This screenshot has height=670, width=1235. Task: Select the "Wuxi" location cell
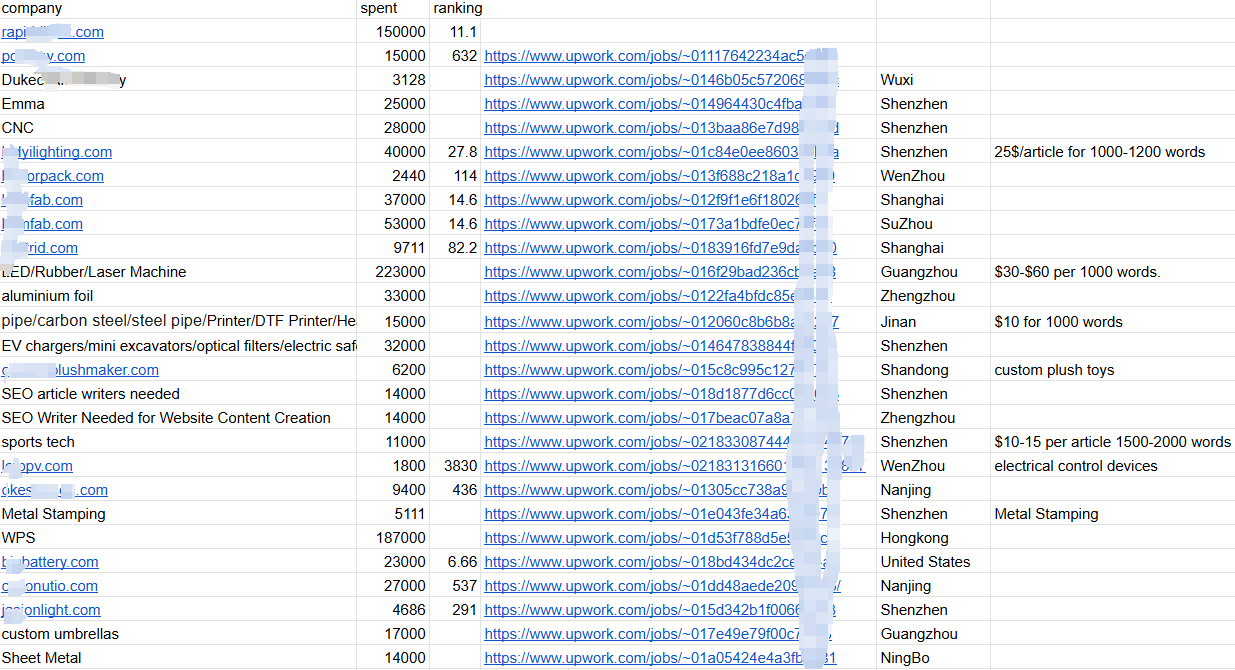coord(933,80)
